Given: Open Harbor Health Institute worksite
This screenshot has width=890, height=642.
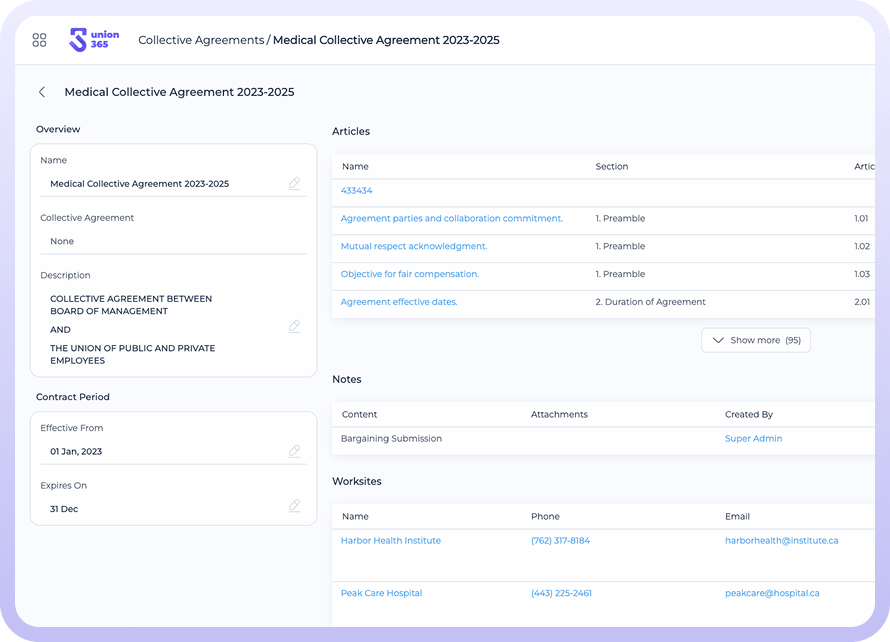Looking at the screenshot, I should [x=390, y=541].
